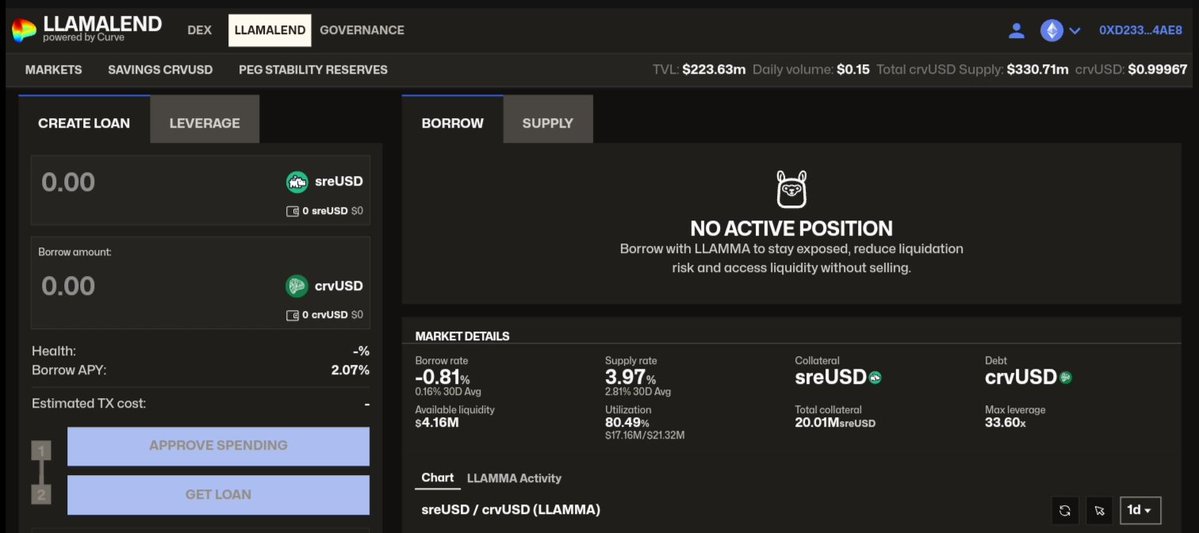Click the Ethereum network icon
This screenshot has height=533, width=1199.
(1052, 31)
